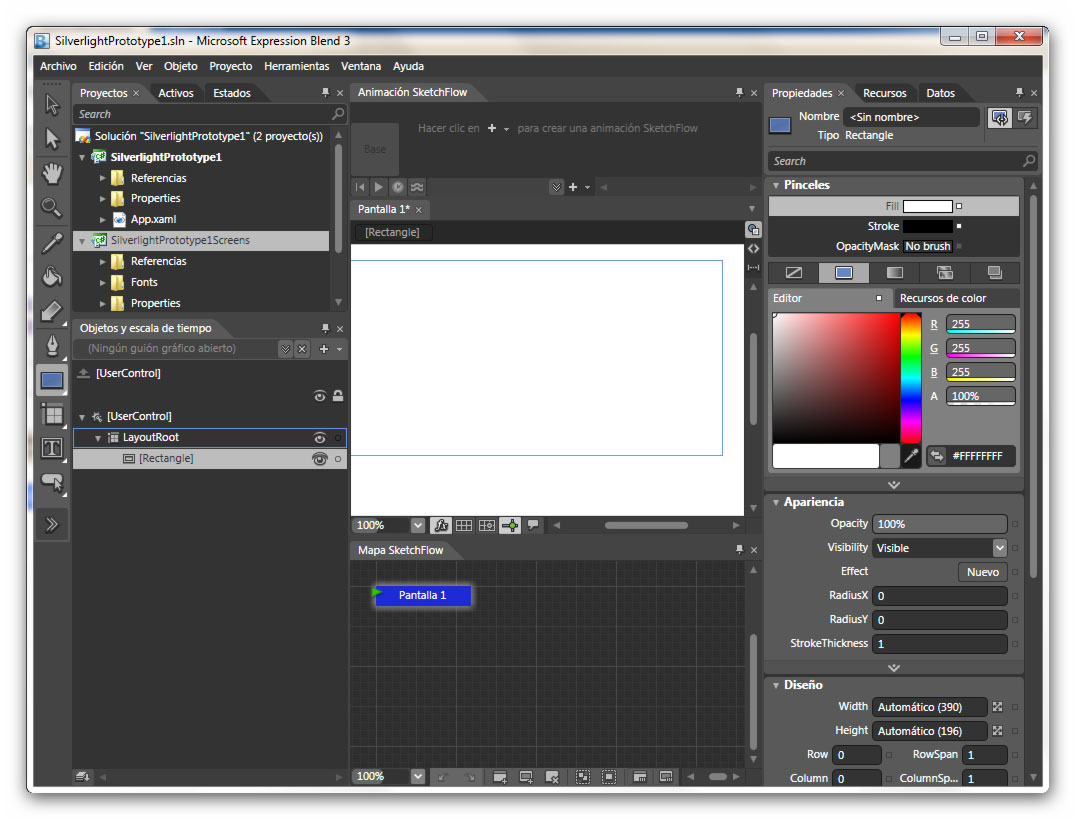1076x820 pixels.
Task: Click the rainbow hue slider
Action: point(911,378)
